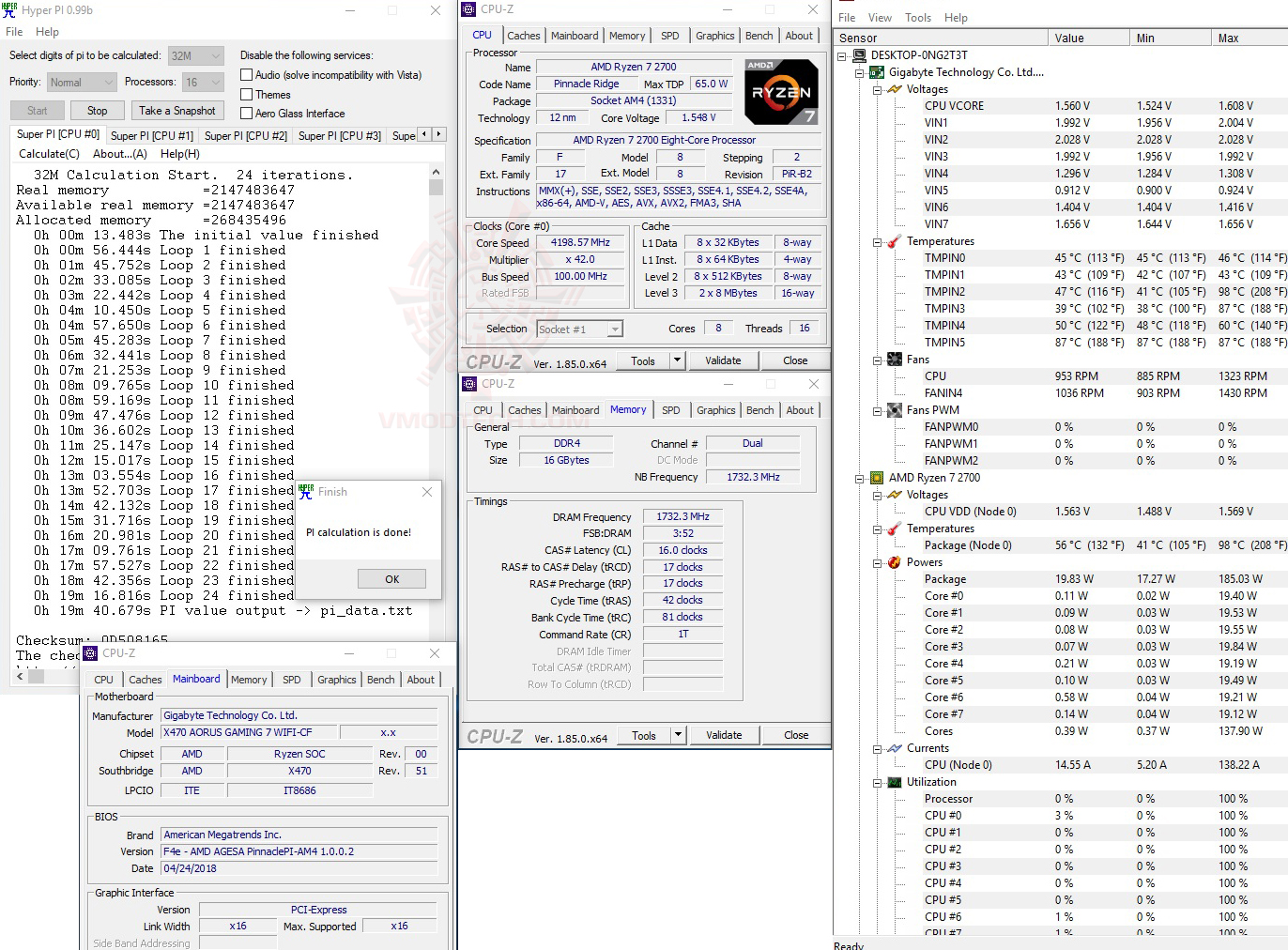Switch to the SPD tab in CPU-Z
This screenshot has height=950, width=1288.
pos(670,35)
